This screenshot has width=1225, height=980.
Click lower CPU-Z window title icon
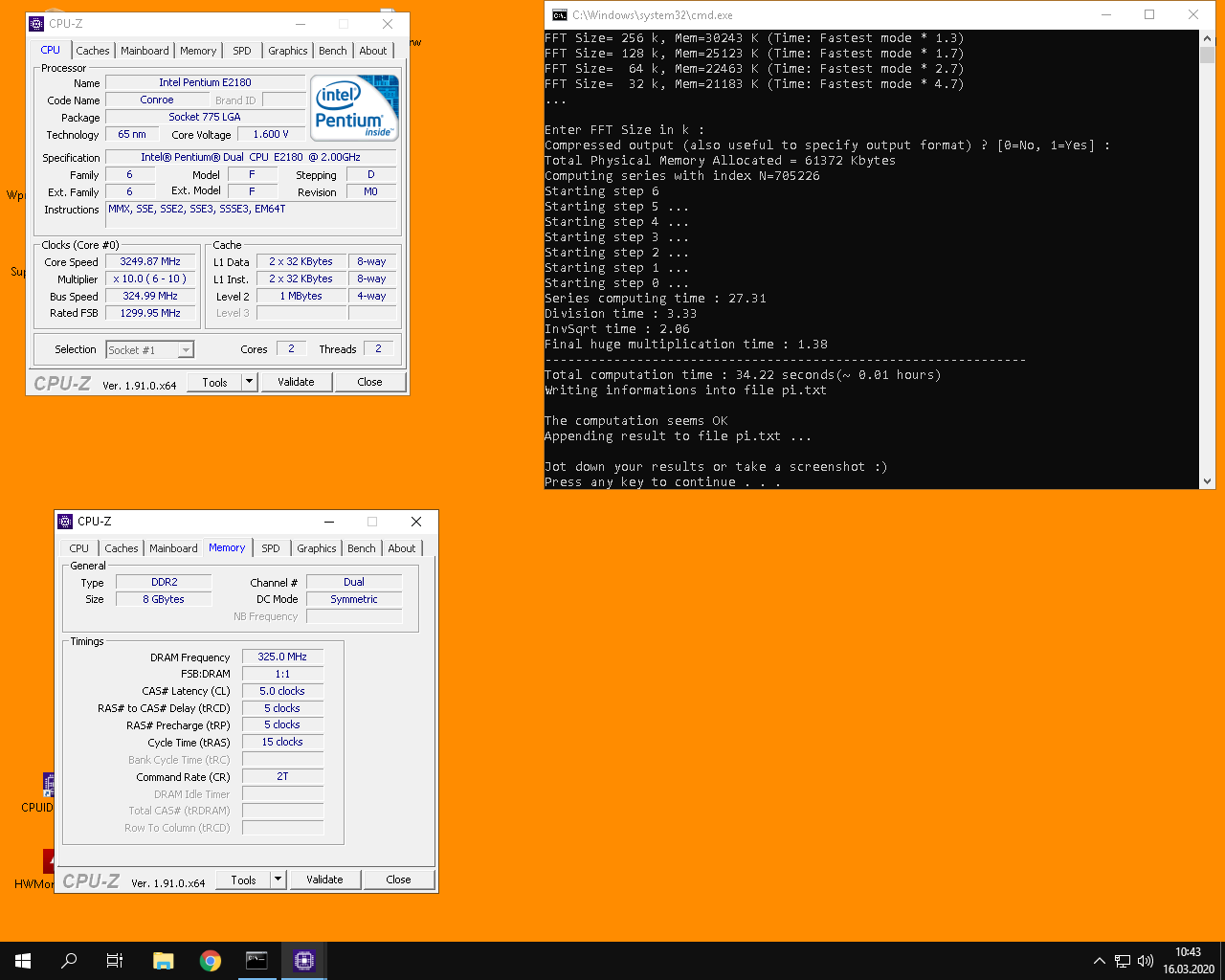click(65, 522)
